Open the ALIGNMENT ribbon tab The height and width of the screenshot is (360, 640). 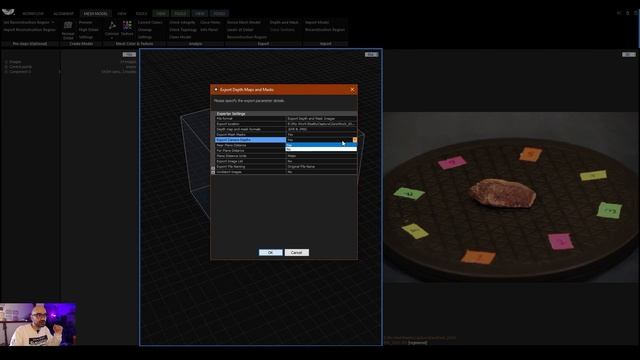(x=63, y=13)
